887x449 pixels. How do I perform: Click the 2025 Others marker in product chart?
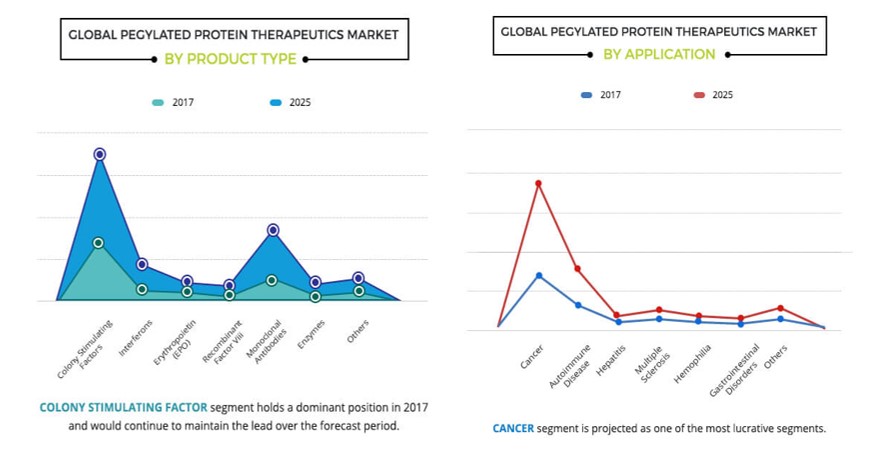[x=358, y=278]
